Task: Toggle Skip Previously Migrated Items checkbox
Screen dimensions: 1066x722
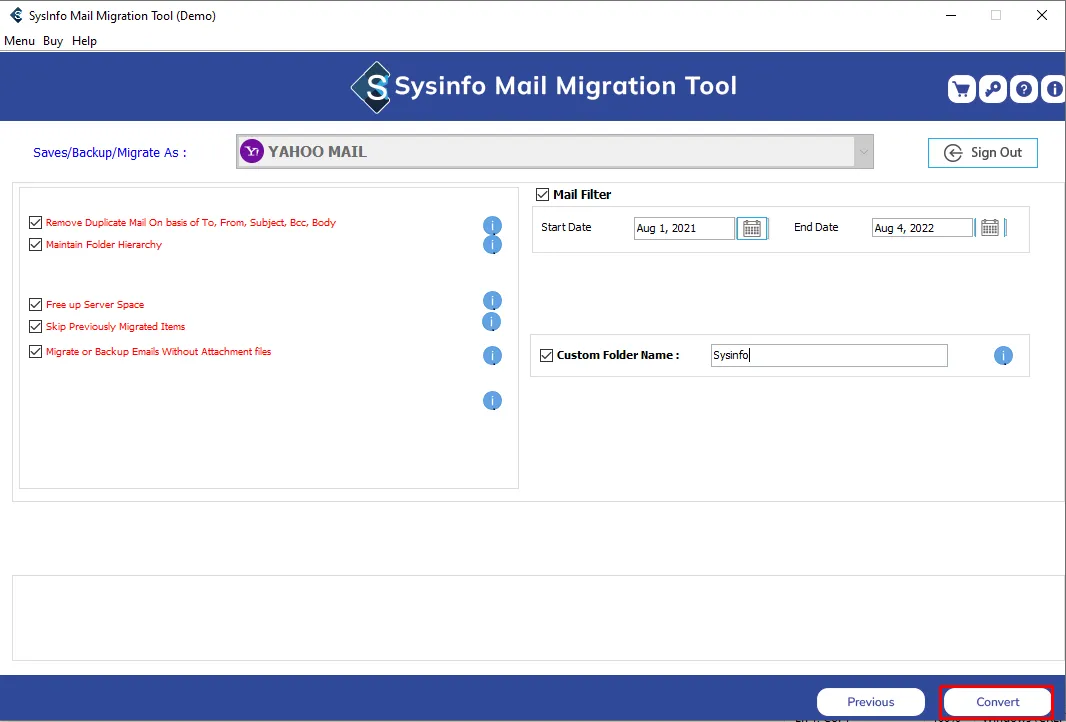Action: (x=36, y=327)
